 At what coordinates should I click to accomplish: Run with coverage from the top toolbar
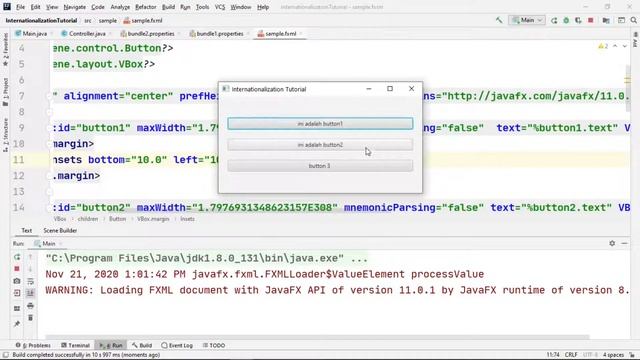[x=578, y=20]
